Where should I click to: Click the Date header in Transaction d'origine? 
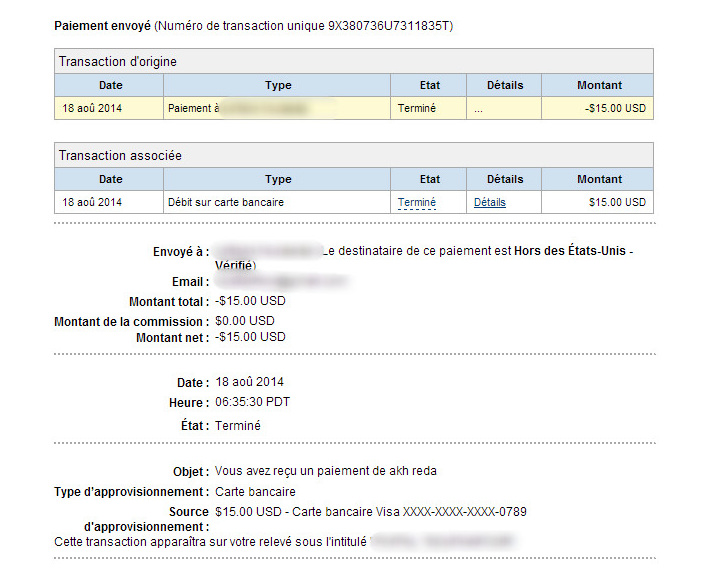[x=111, y=85]
